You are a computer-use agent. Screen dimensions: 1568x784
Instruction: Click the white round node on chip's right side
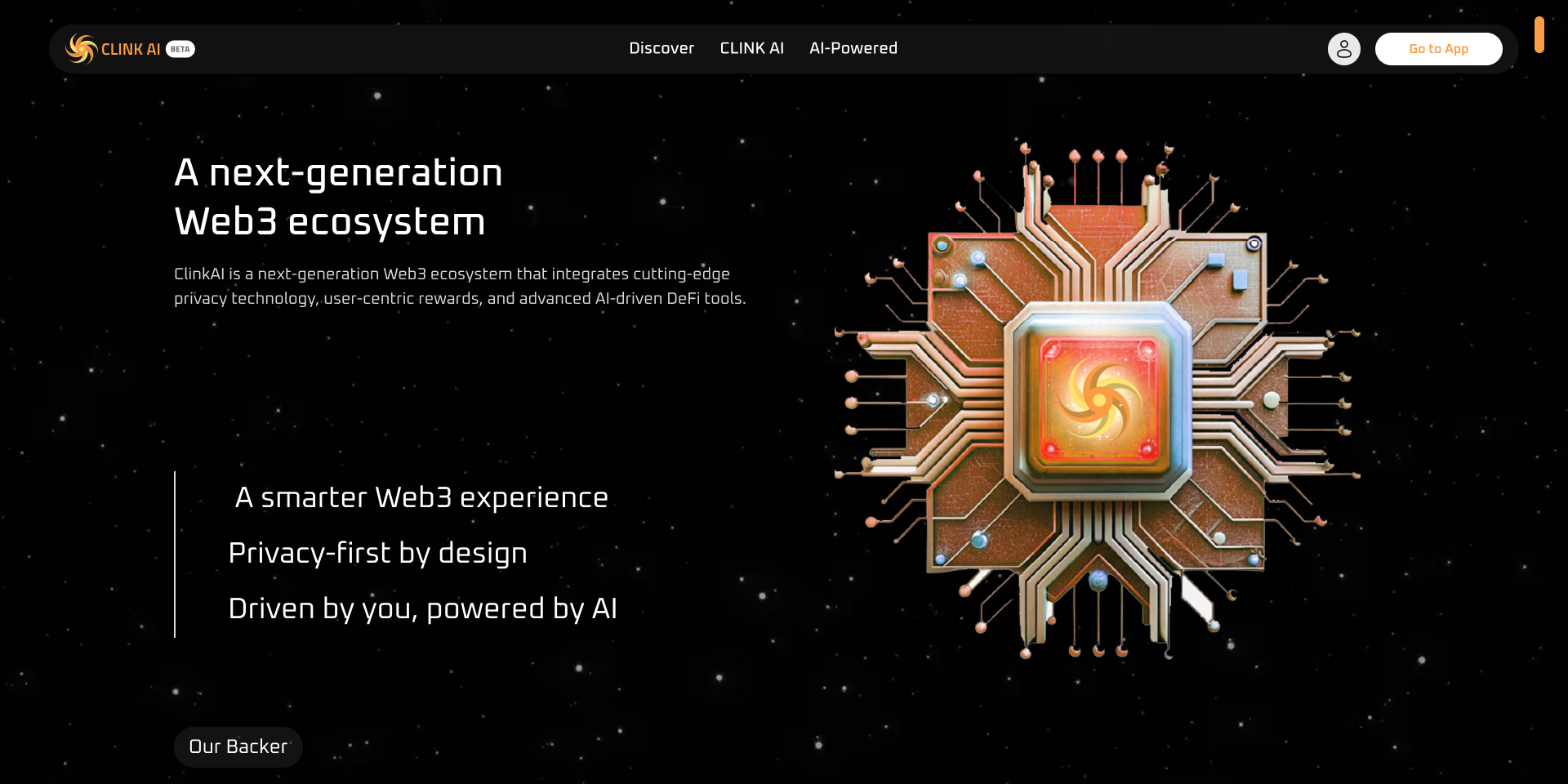point(1271,400)
